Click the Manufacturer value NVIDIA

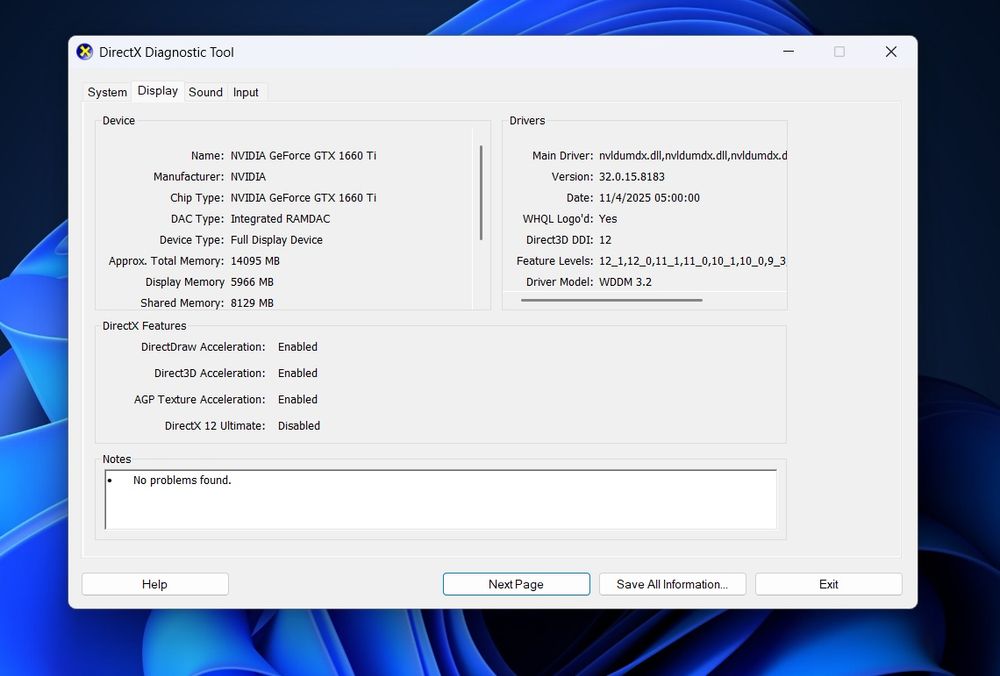tap(248, 177)
